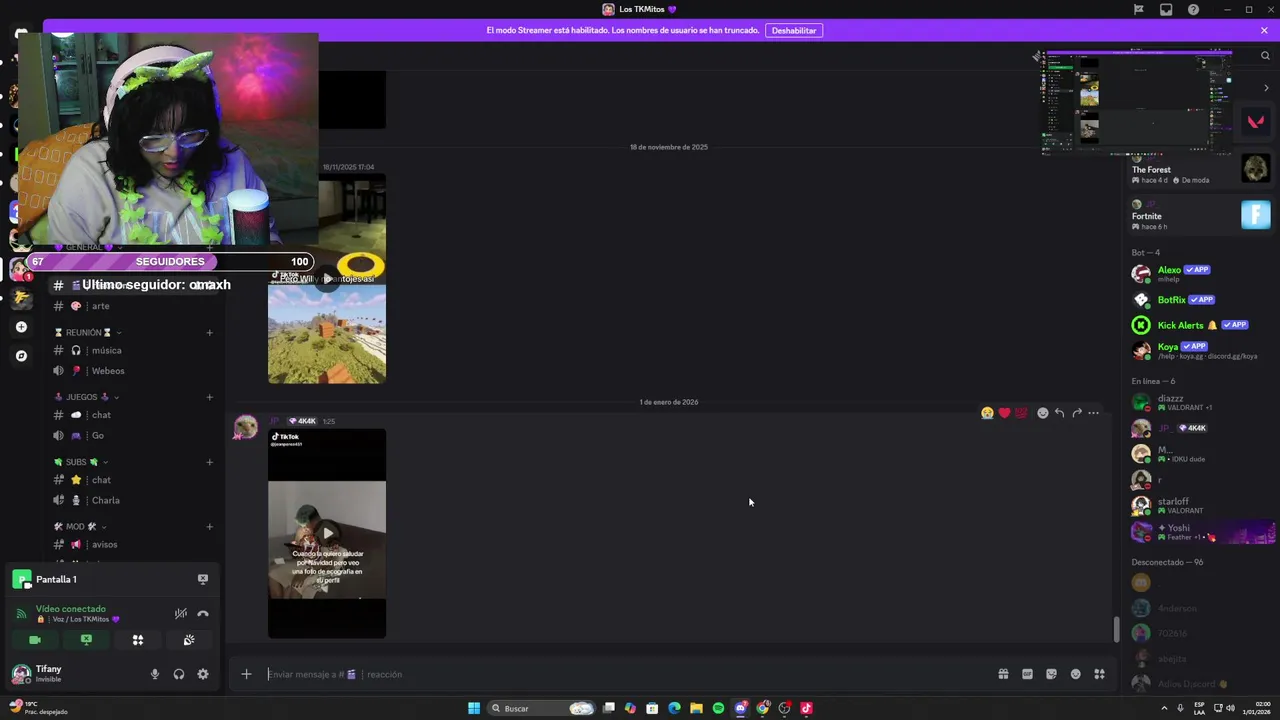
Task: Collapse the REUNIÓN category
Action: (88, 332)
